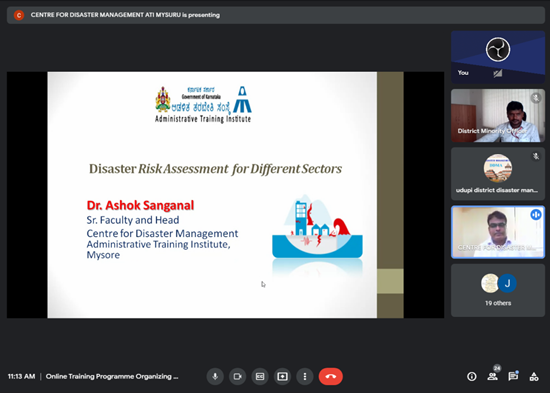Click the 'J' avatar in others tile
Viewport: 550px width, 393px height.
(507, 283)
